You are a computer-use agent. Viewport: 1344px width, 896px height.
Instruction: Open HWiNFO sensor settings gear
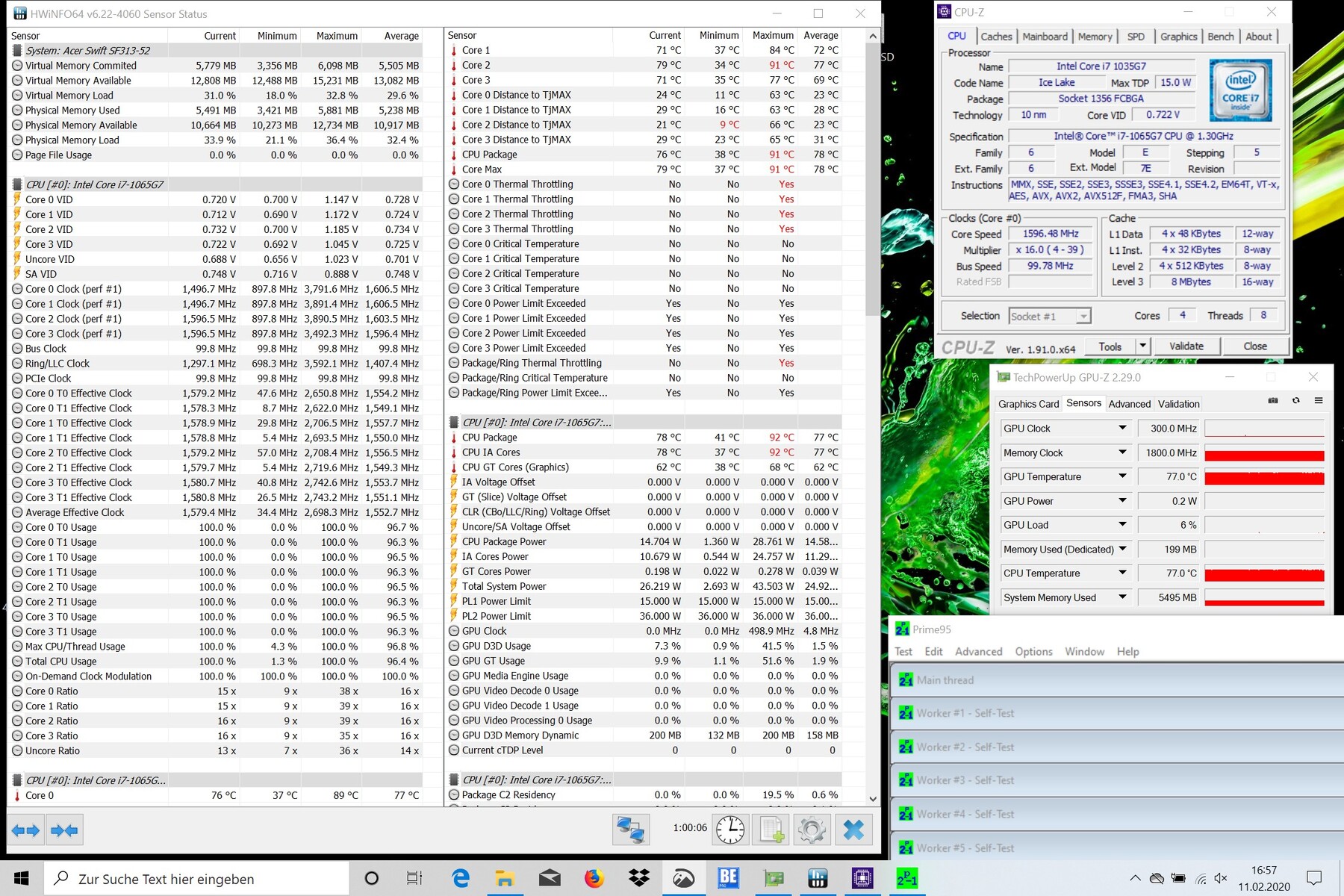point(812,830)
